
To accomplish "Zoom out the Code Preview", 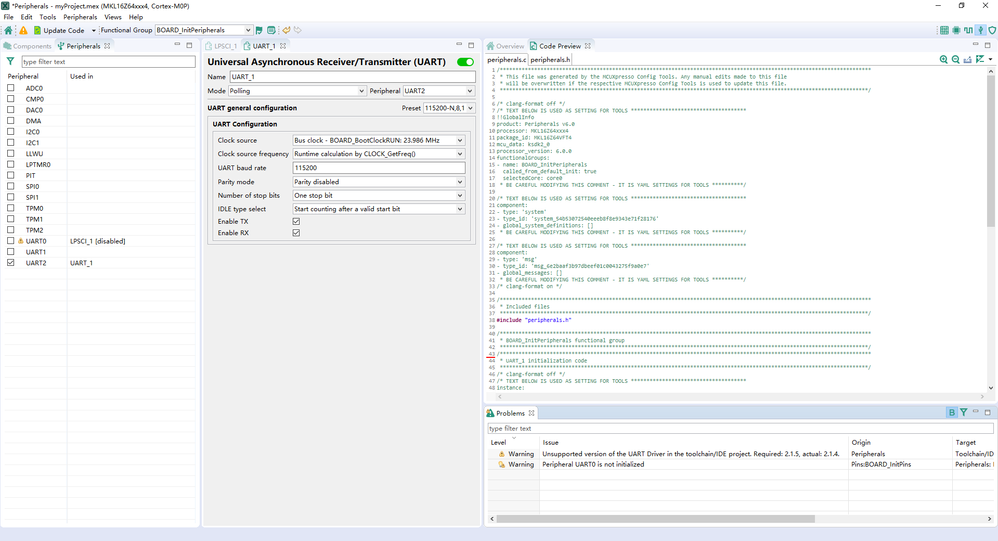I will coord(955,59).
